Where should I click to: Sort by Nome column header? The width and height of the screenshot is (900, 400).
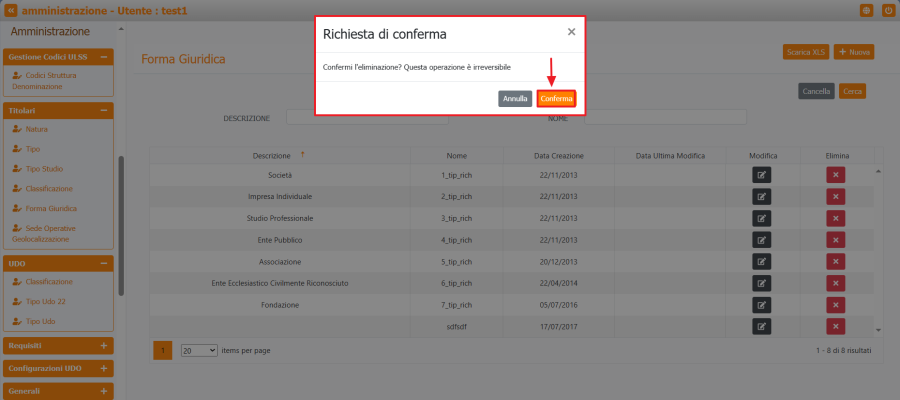tap(457, 156)
